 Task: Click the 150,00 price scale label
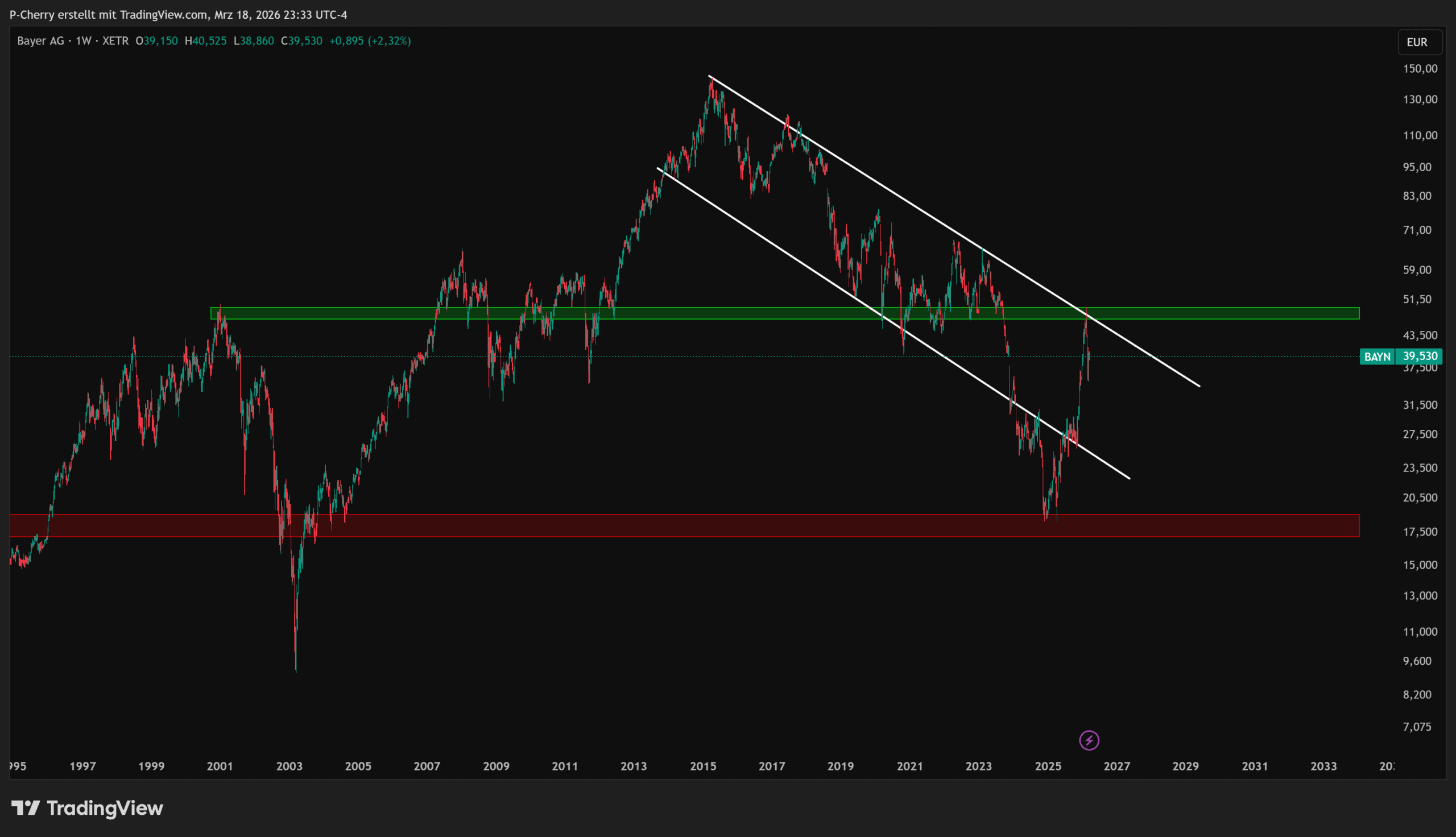coord(1420,68)
